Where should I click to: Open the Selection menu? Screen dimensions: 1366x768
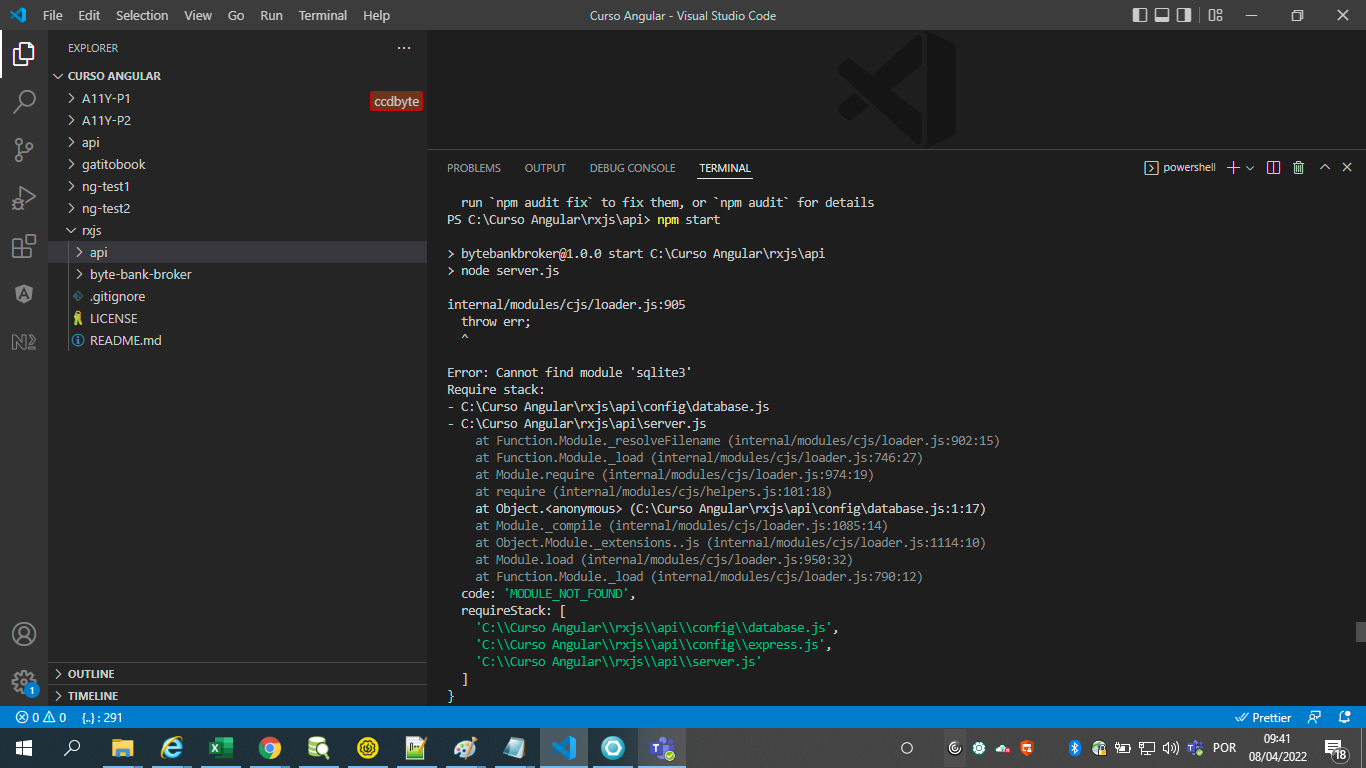click(x=142, y=15)
